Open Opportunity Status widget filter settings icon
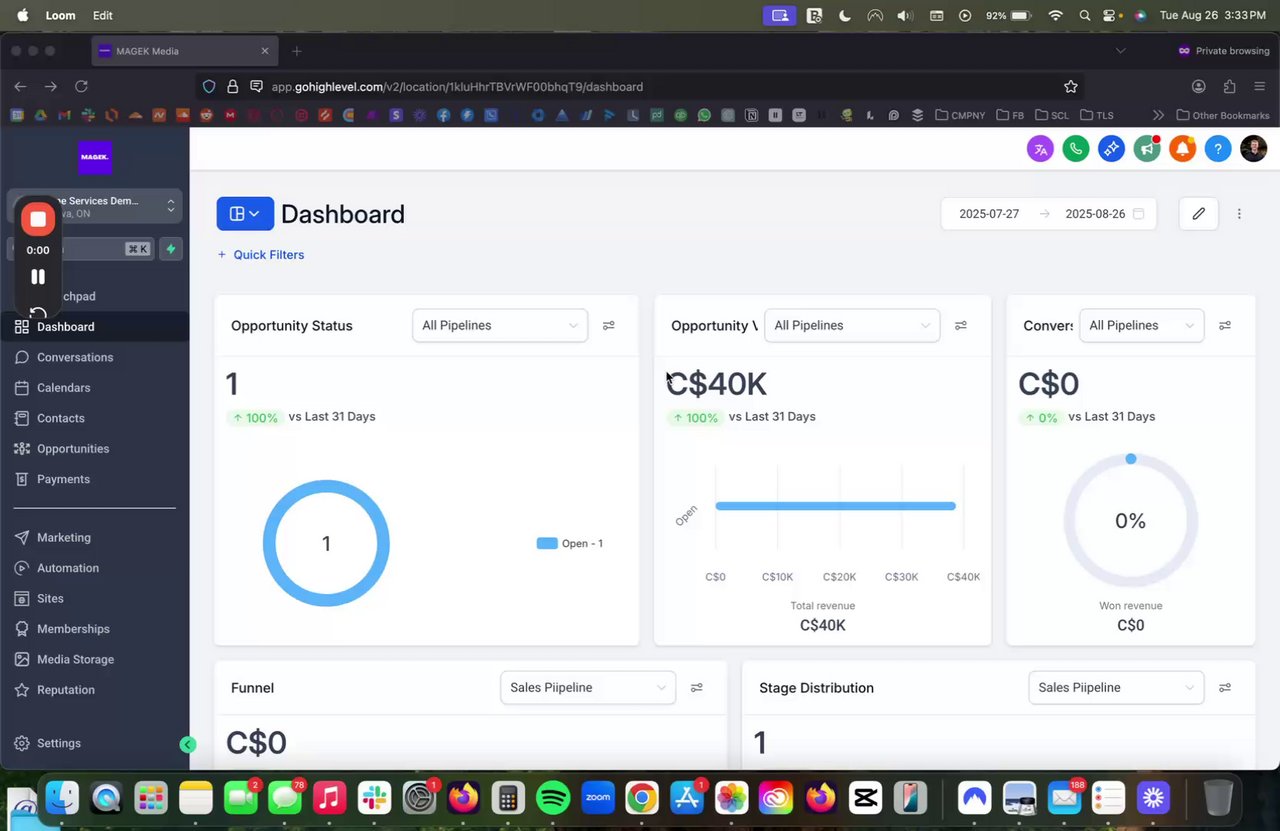Viewport: 1280px width, 831px height. click(608, 325)
